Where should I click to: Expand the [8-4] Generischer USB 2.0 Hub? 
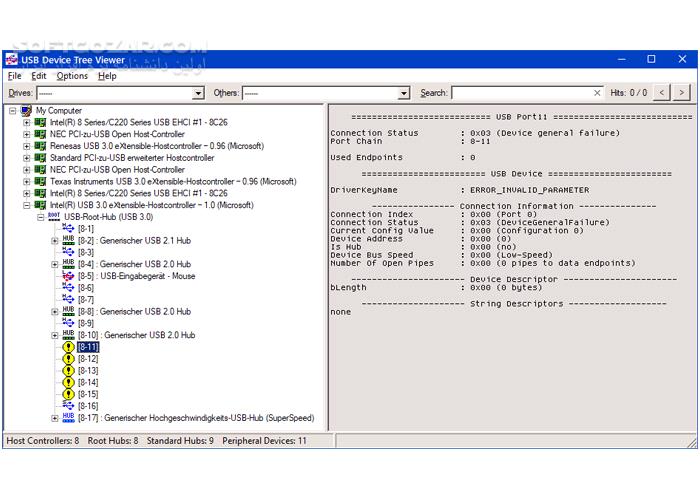[54, 265]
